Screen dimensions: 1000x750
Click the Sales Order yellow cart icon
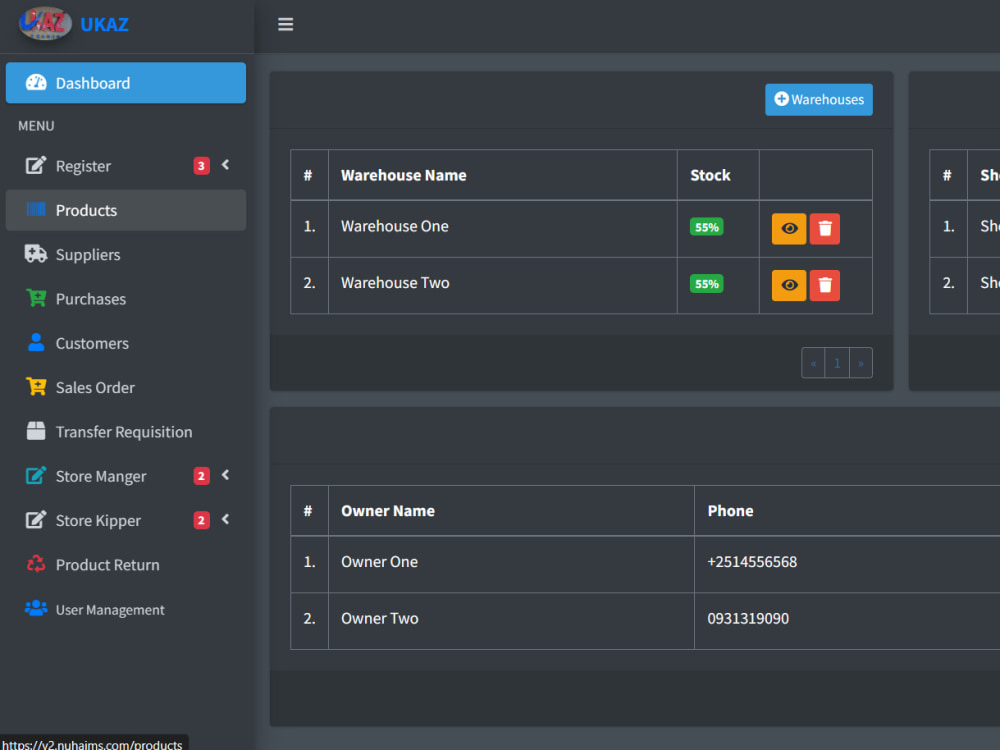coord(36,387)
